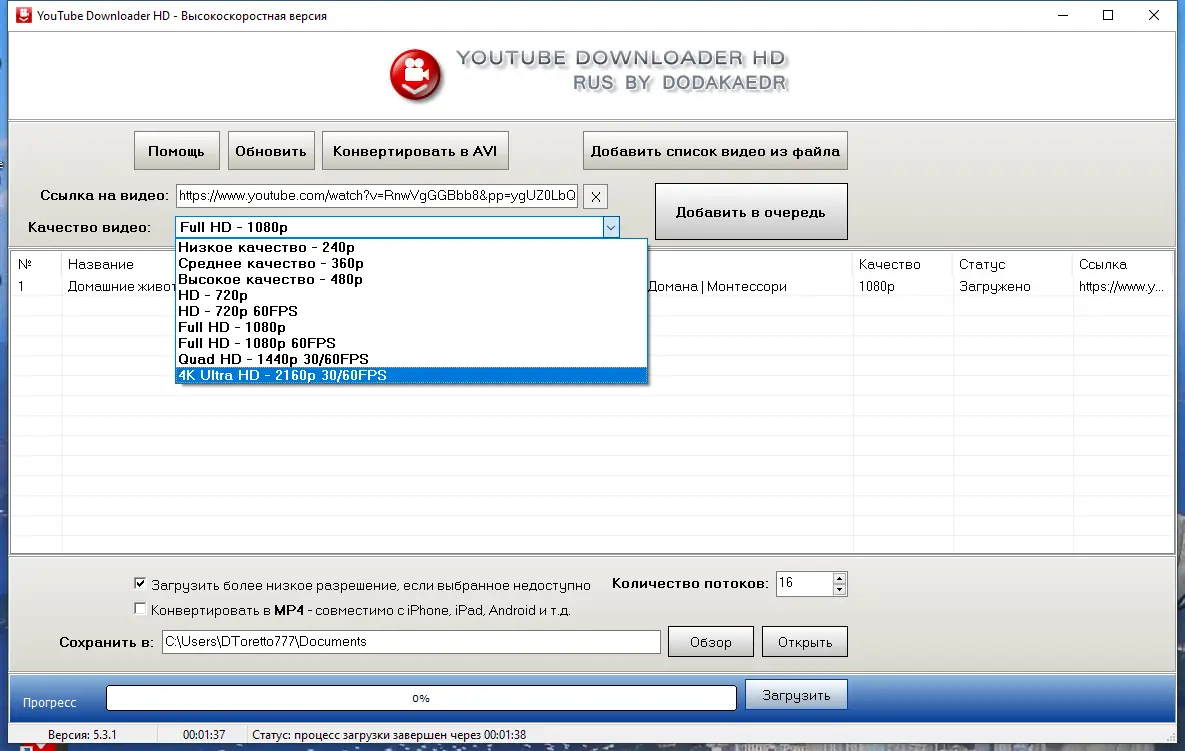
Task: Click the Загружено status cell
Action: tap(995, 286)
